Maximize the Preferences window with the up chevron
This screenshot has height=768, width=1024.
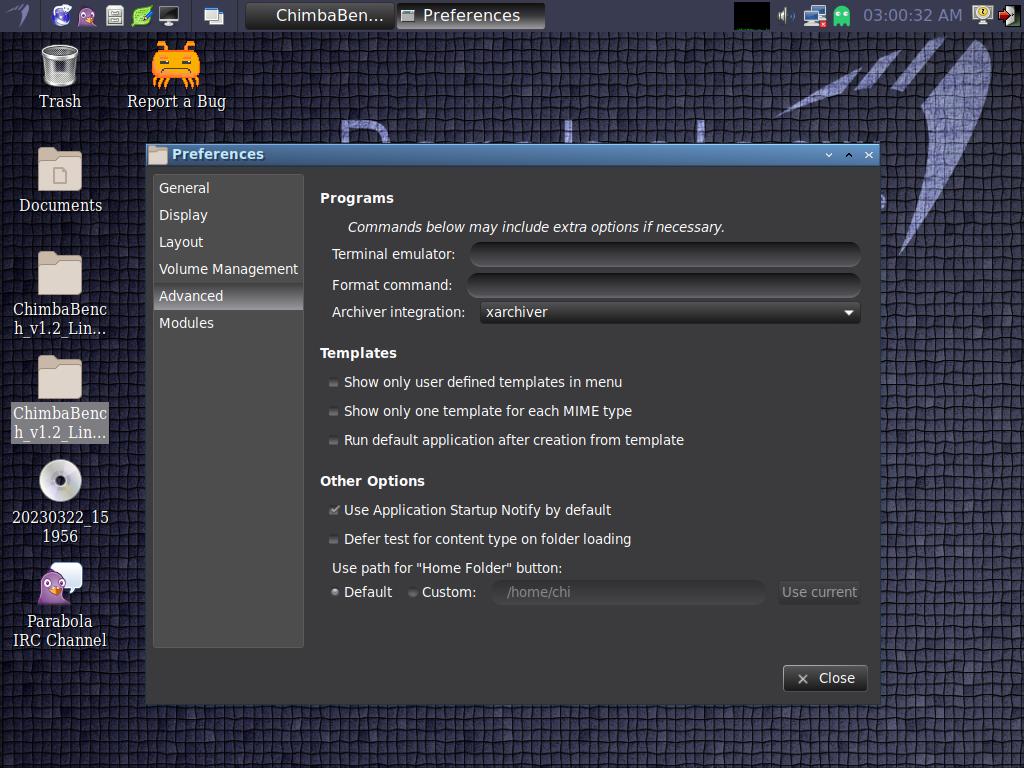coord(849,155)
